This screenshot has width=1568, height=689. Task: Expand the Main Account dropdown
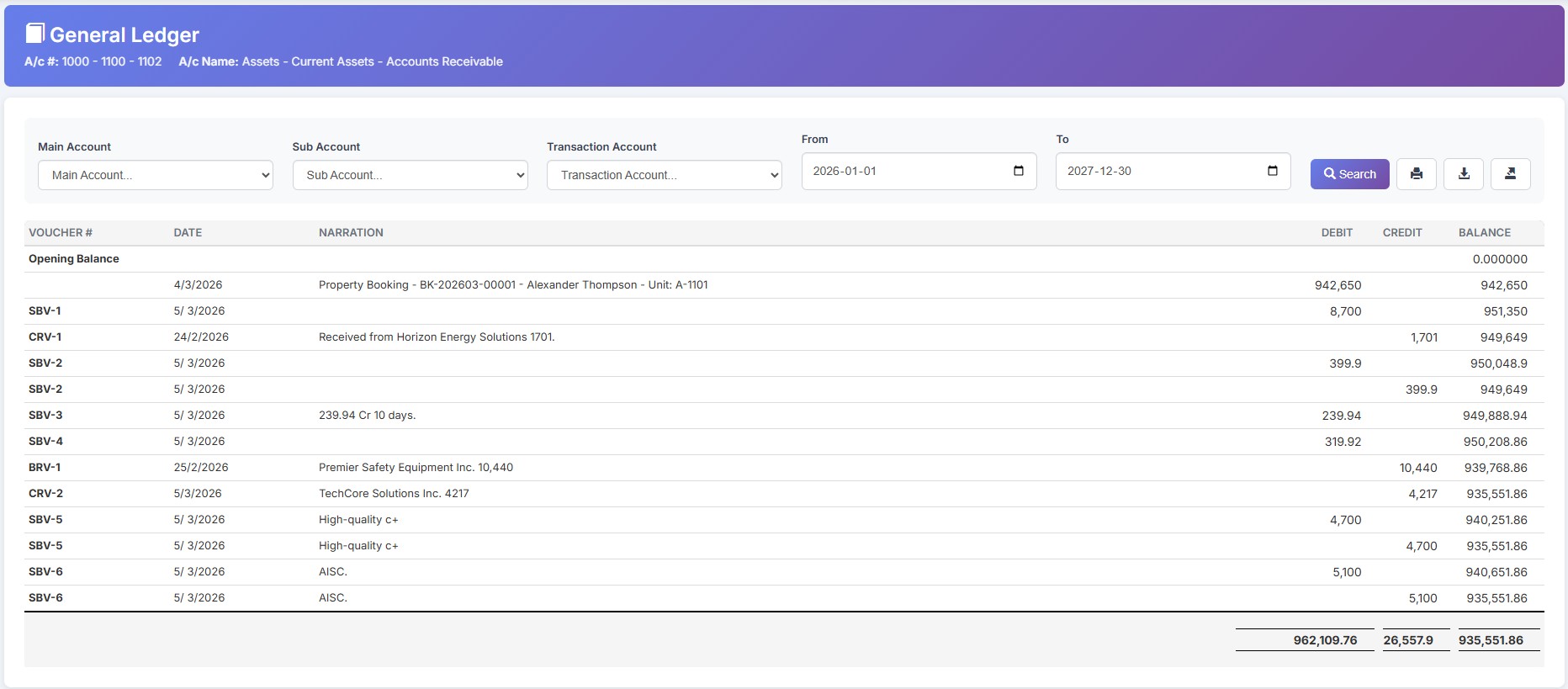(156, 175)
